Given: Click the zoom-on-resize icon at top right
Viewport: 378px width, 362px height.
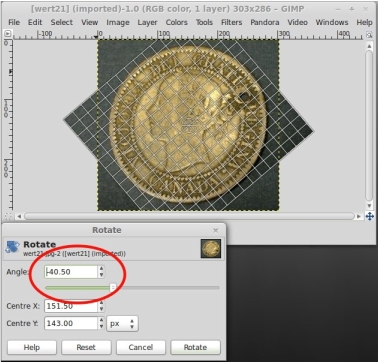Looking at the screenshot, I should tap(369, 34).
